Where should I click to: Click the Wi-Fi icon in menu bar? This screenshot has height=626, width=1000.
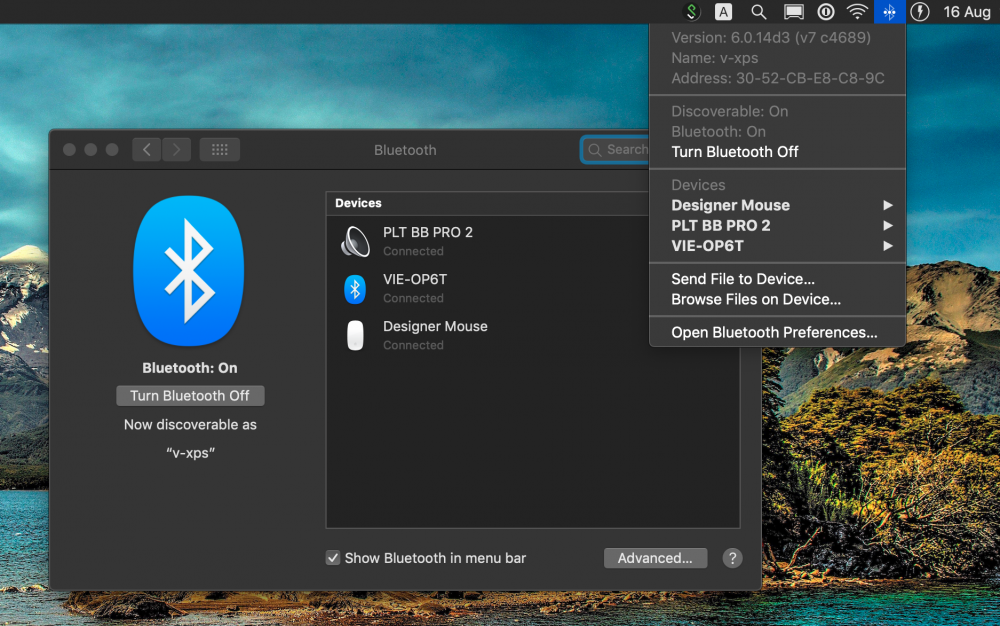point(857,12)
